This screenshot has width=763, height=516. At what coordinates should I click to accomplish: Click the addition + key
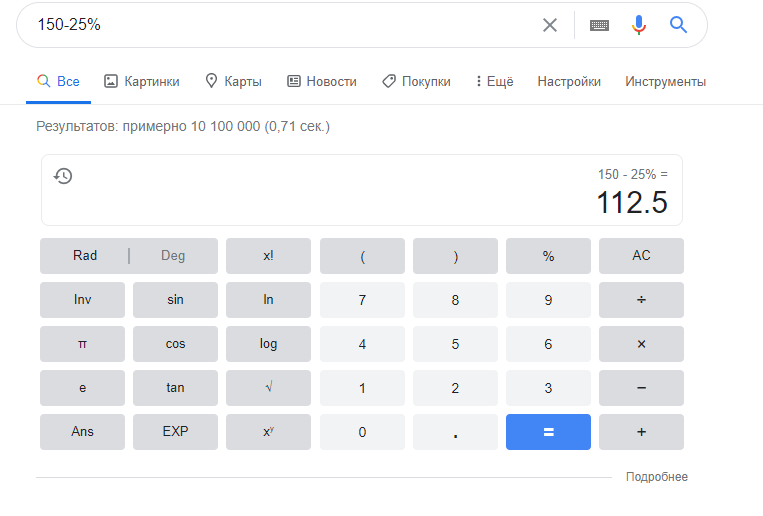[x=641, y=432]
